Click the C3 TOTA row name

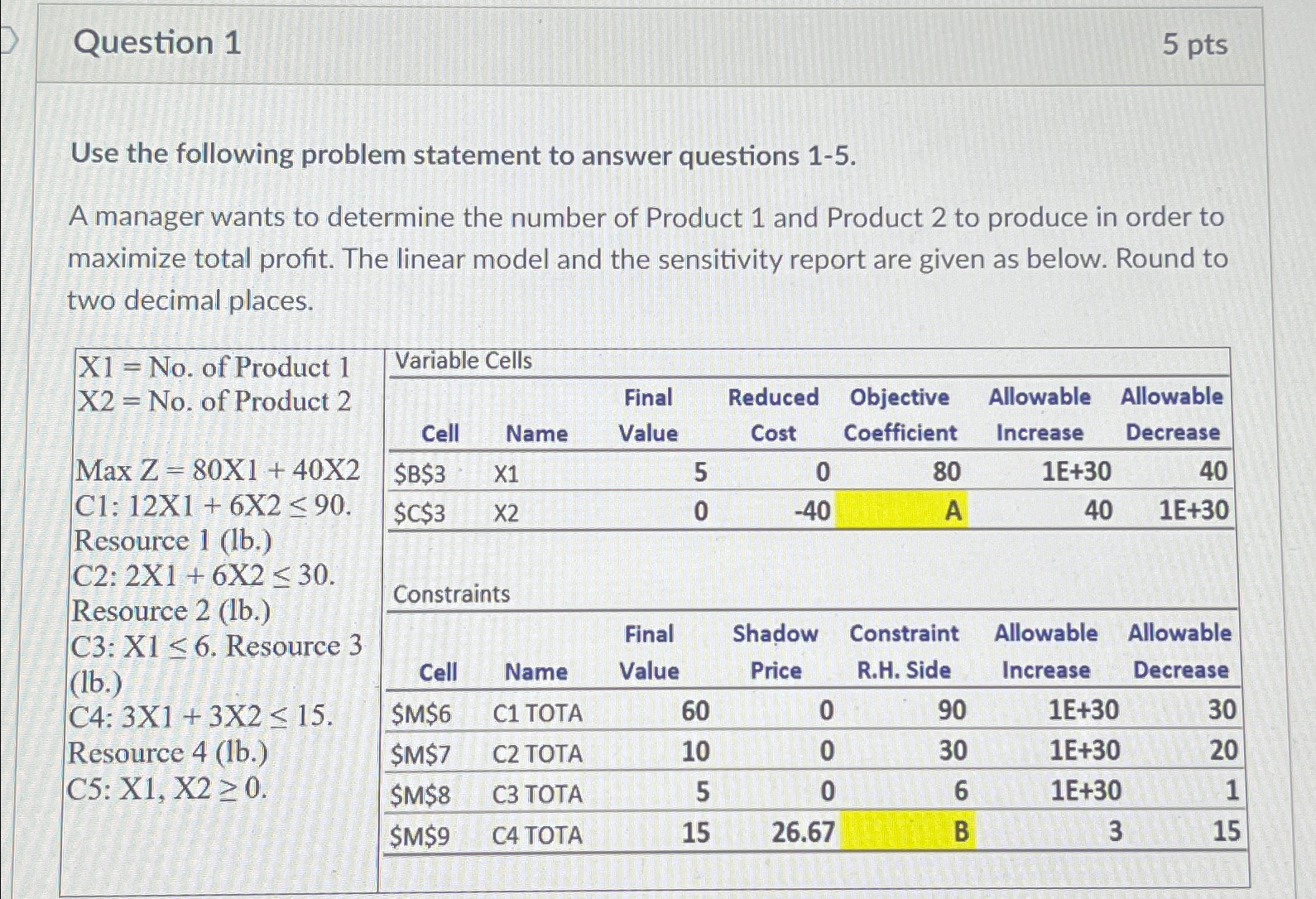point(537,795)
